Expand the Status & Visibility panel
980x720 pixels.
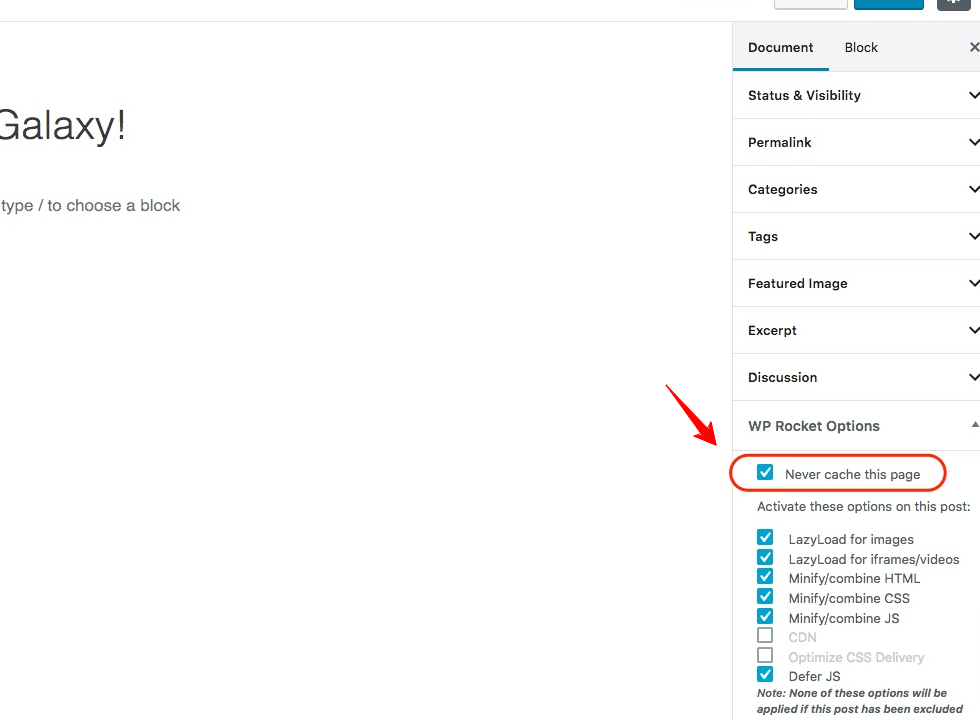856,95
